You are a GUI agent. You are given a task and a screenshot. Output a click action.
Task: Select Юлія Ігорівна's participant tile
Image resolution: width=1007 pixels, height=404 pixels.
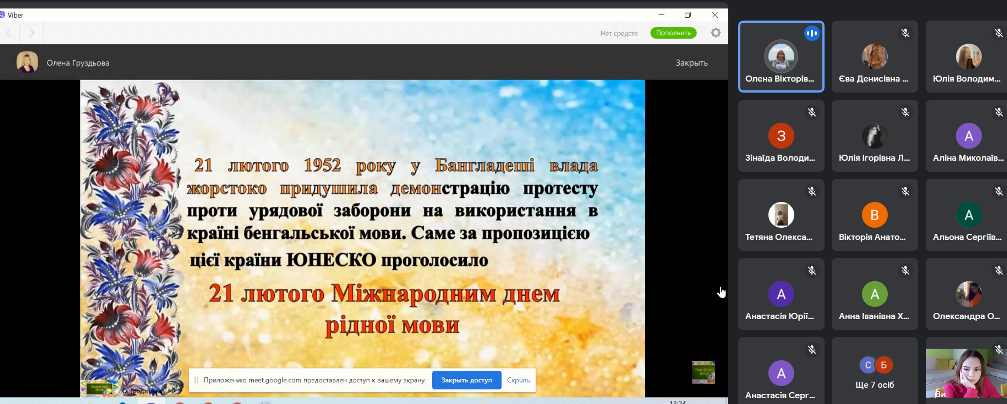(875, 135)
